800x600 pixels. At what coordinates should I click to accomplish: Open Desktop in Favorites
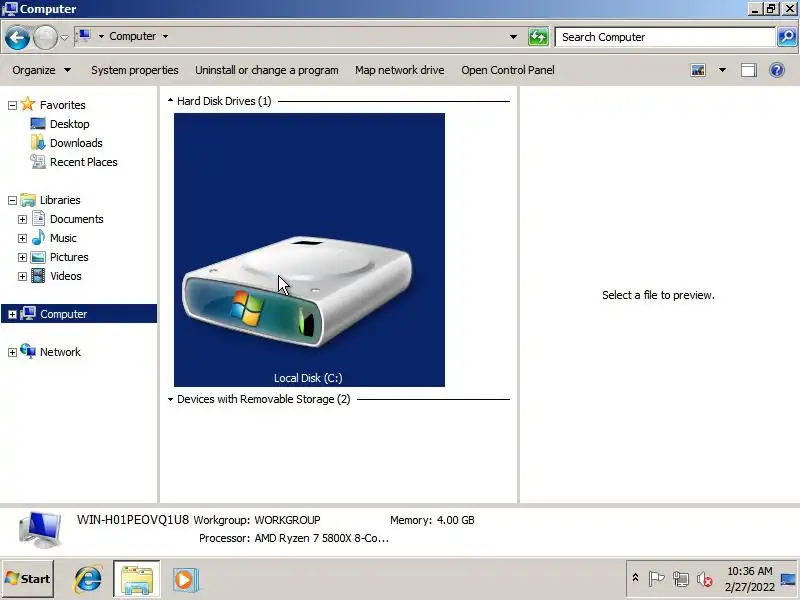tap(69, 124)
